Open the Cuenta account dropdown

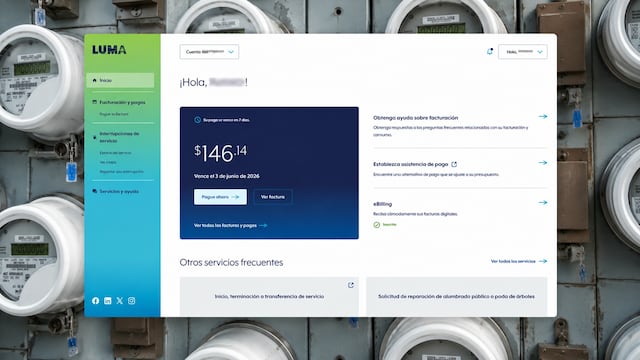pos(209,52)
